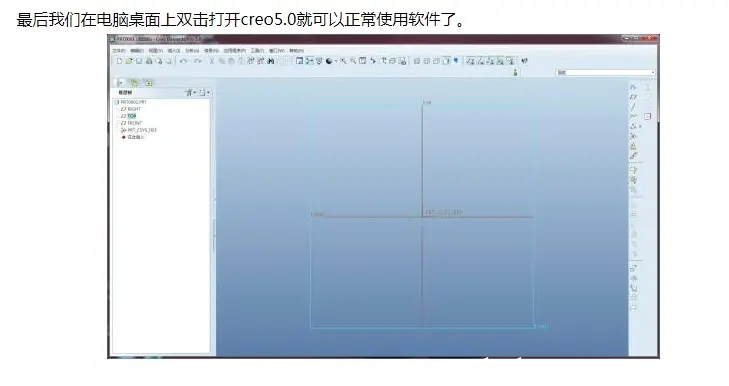Toggle datum plane display on or off
Viewport: 729px width, 386px height.
[471, 61]
